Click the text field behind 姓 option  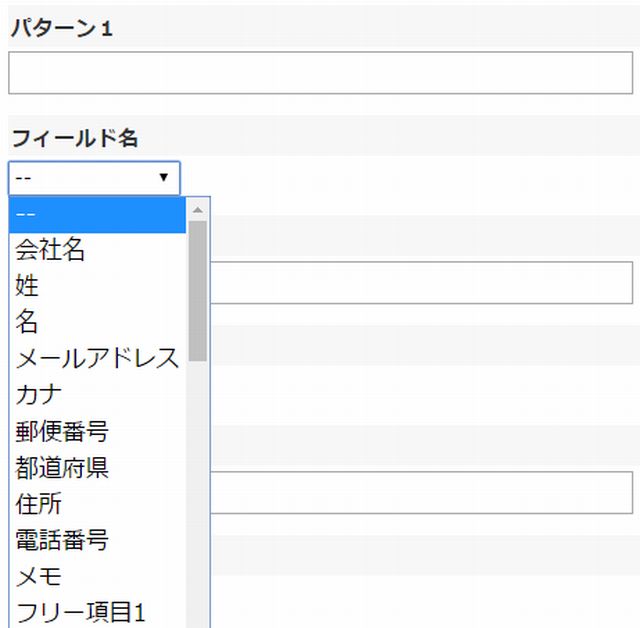click(x=421, y=282)
